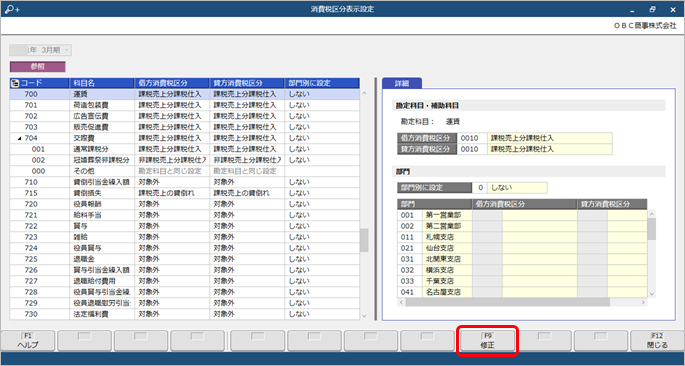Click the department table scroll-up arrow
The height and width of the screenshot is (366, 685).
pyautogui.click(x=652, y=214)
